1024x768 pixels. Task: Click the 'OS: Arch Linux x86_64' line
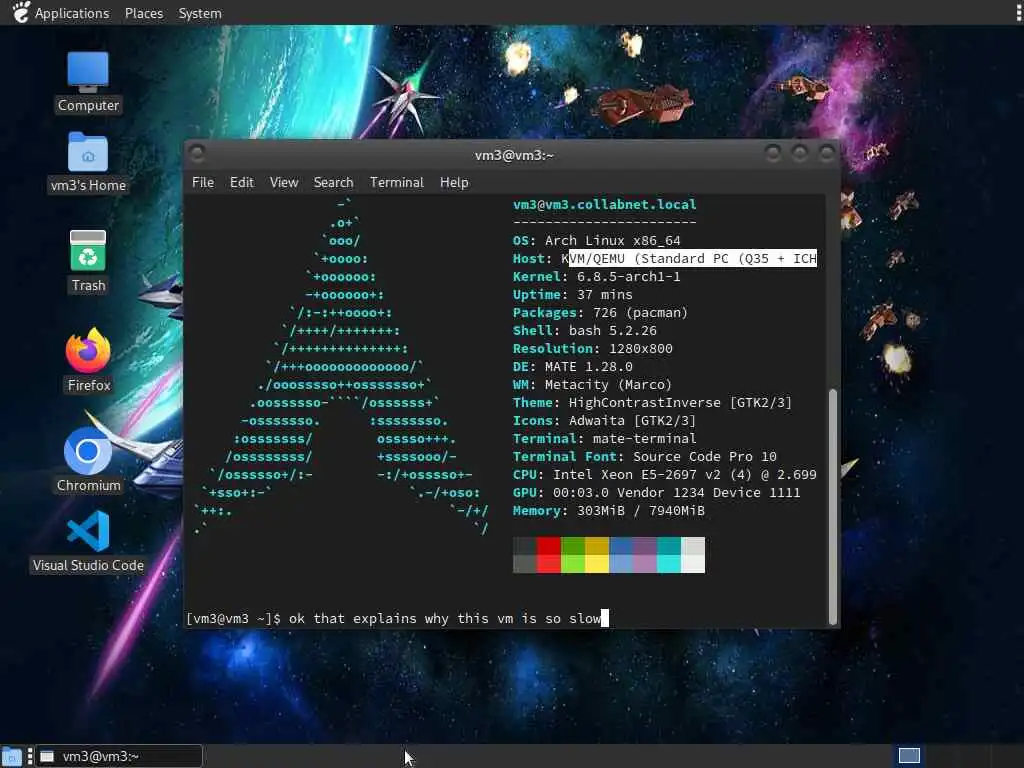[x=596, y=240]
